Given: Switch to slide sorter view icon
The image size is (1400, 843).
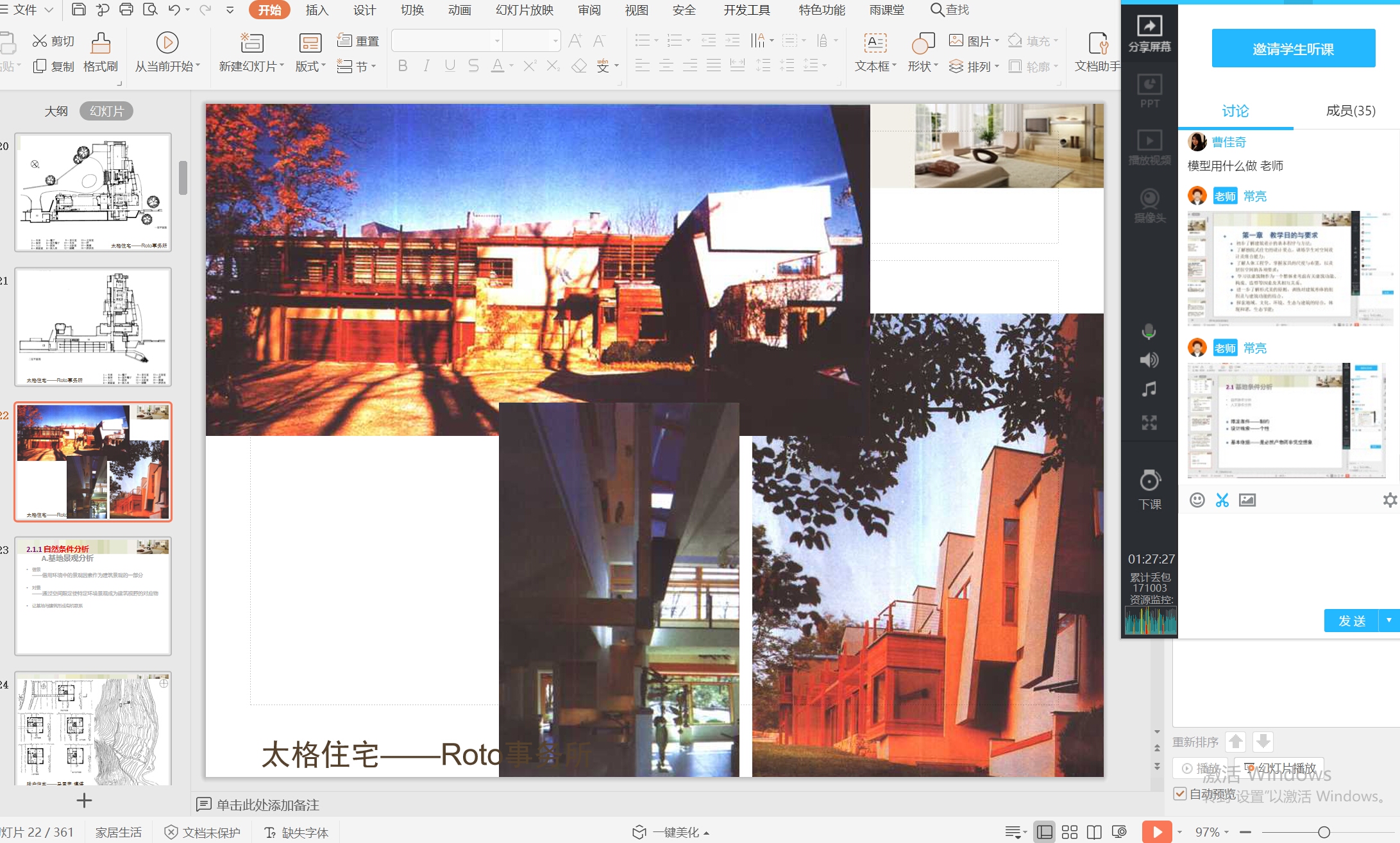Looking at the screenshot, I should (1069, 832).
